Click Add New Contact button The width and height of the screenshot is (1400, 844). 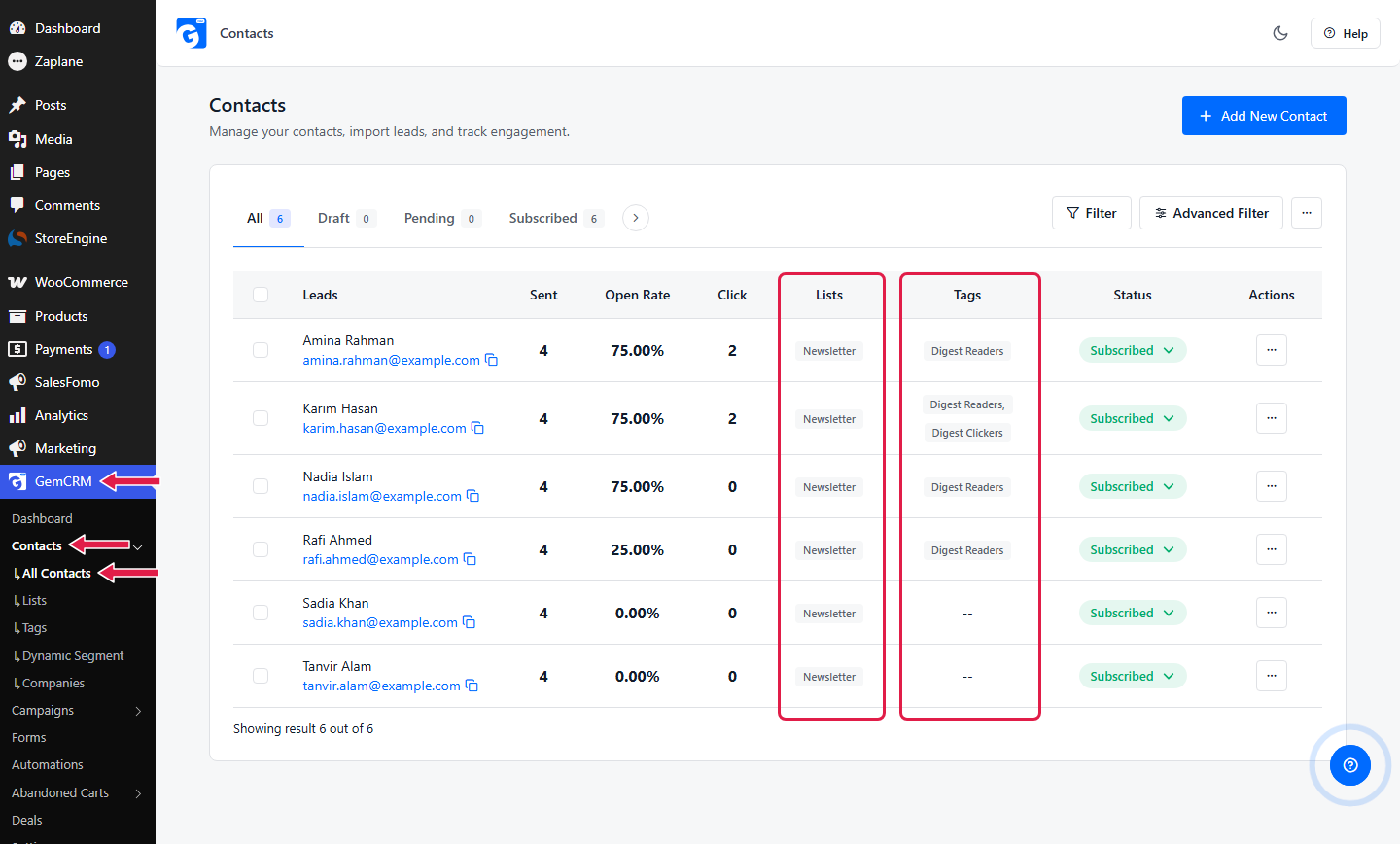[x=1264, y=116]
